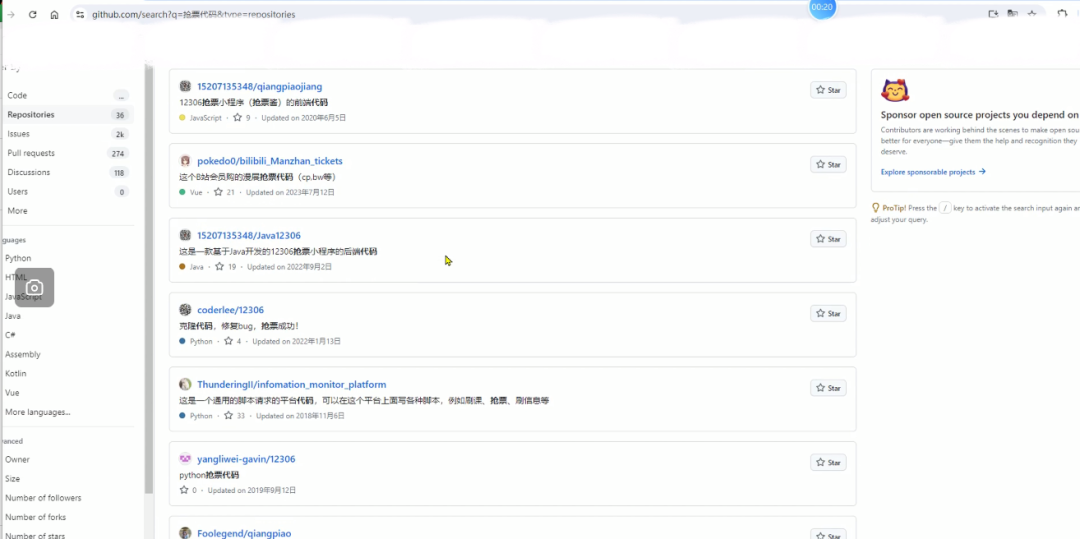Open avatar of 15207135348/Java12306 repository
The width and height of the screenshot is (1080, 539).
185,235
